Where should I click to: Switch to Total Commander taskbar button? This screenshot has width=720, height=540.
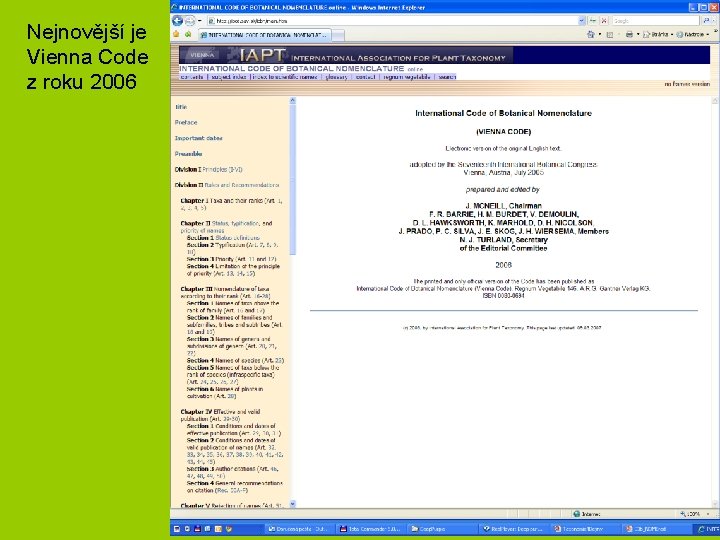[370, 529]
